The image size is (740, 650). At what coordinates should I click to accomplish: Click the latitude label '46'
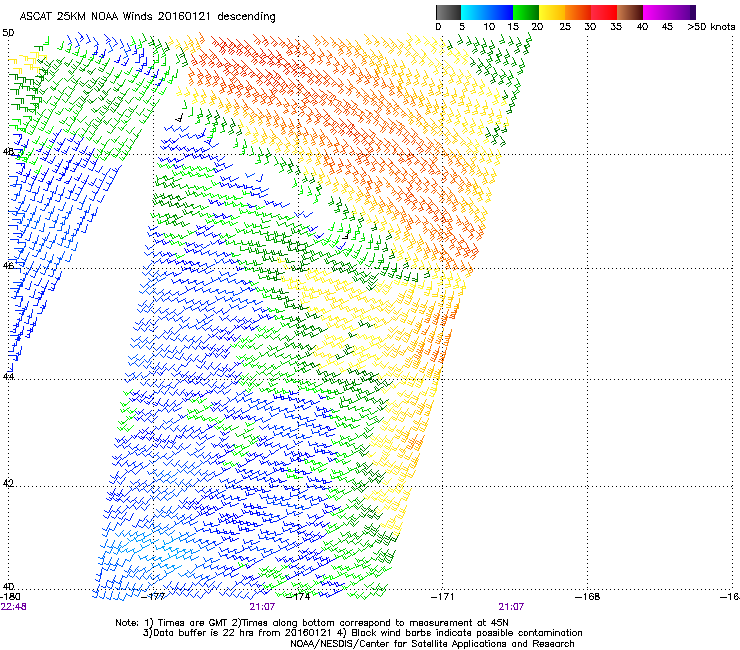(8, 266)
